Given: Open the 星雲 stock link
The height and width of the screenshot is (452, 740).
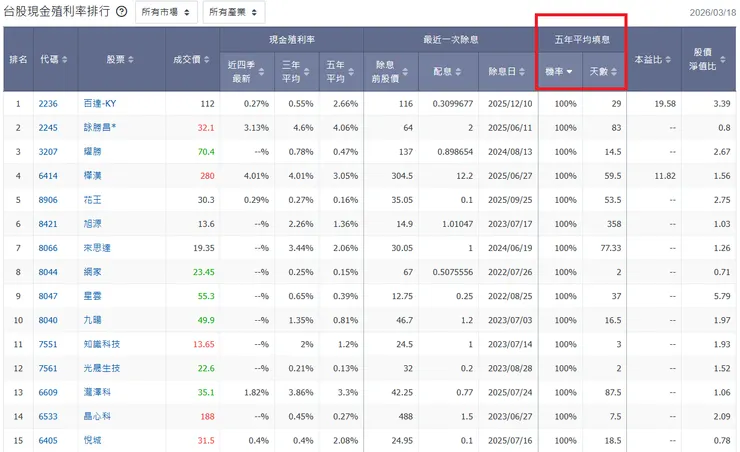Looking at the screenshot, I should [92, 296].
